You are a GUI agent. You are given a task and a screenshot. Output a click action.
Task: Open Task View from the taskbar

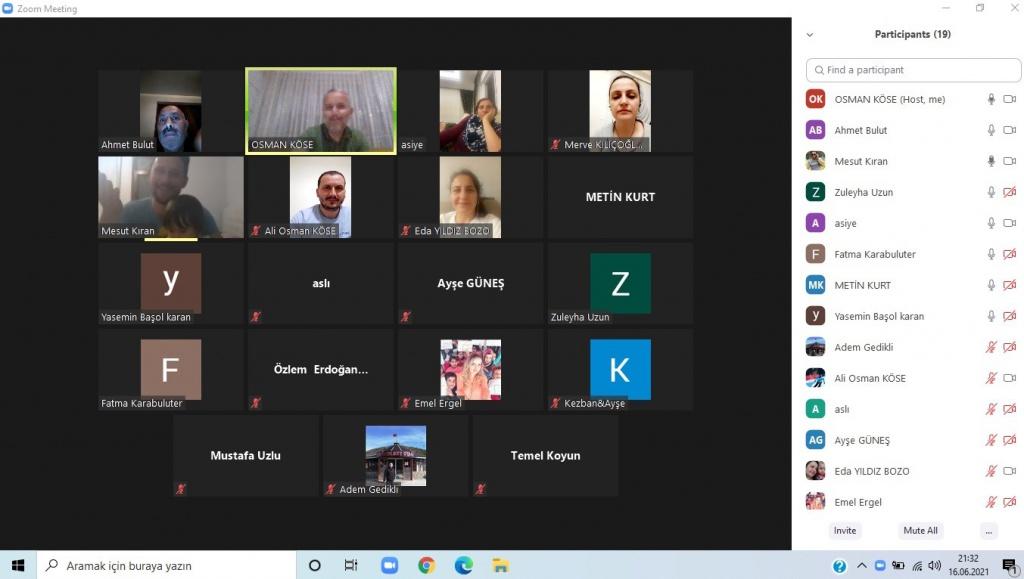pyautogui.click(x=351, y=565)
